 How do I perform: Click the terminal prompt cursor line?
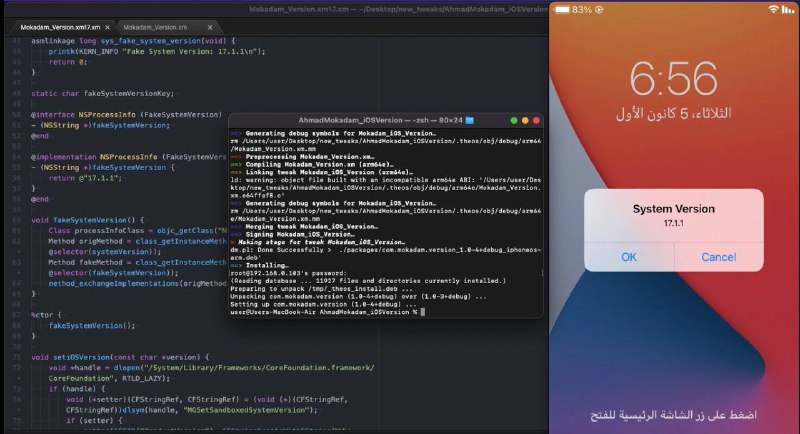point(327,312)
